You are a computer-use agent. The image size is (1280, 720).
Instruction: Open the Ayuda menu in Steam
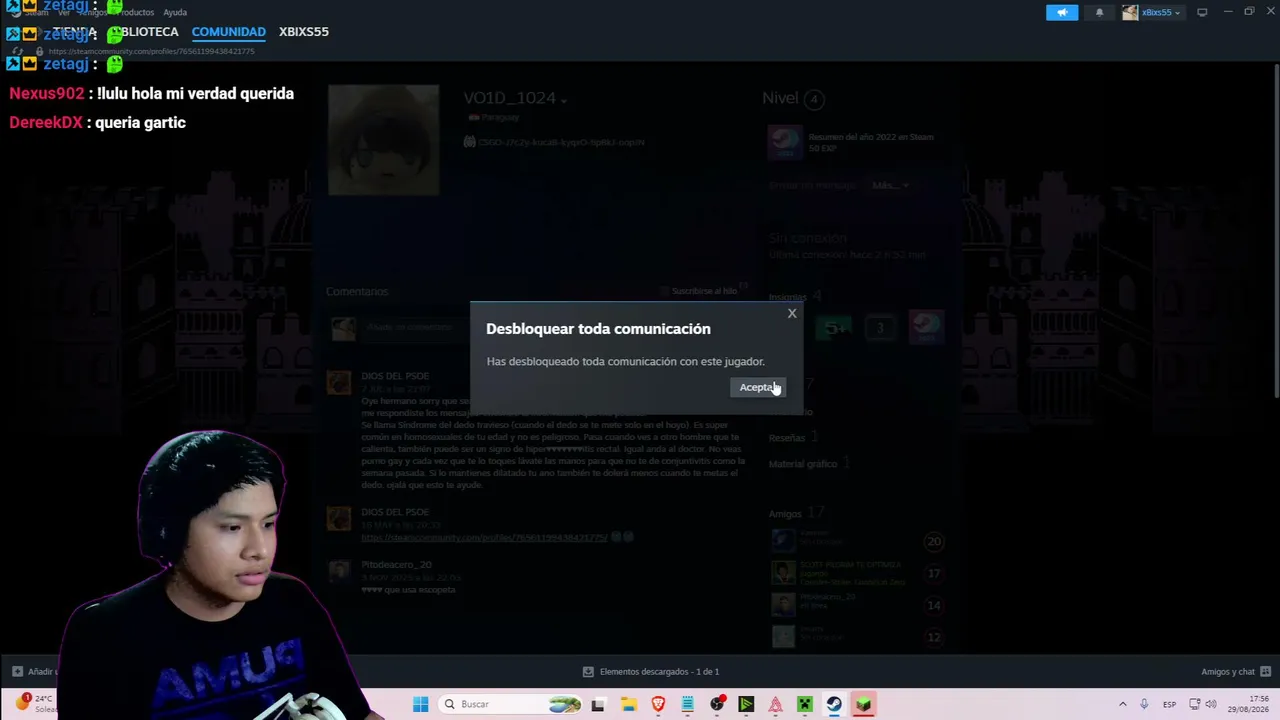(x=175, y=12)
